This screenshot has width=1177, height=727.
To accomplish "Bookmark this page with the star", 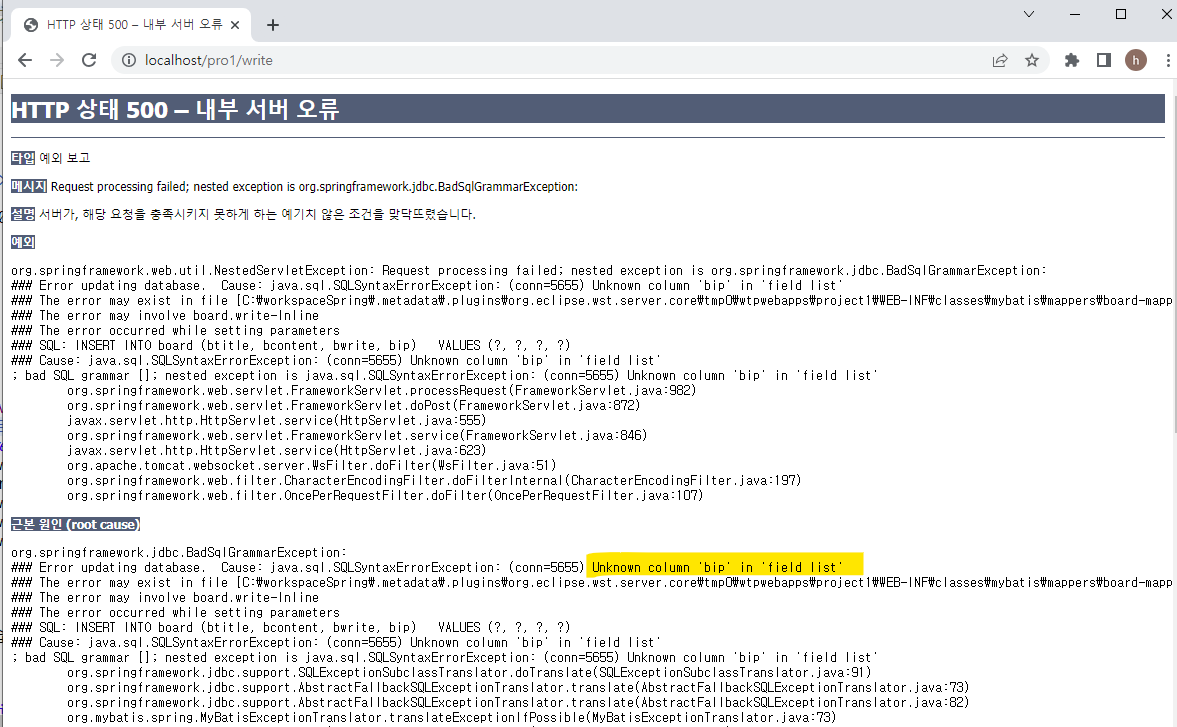I will (1032, 60).
